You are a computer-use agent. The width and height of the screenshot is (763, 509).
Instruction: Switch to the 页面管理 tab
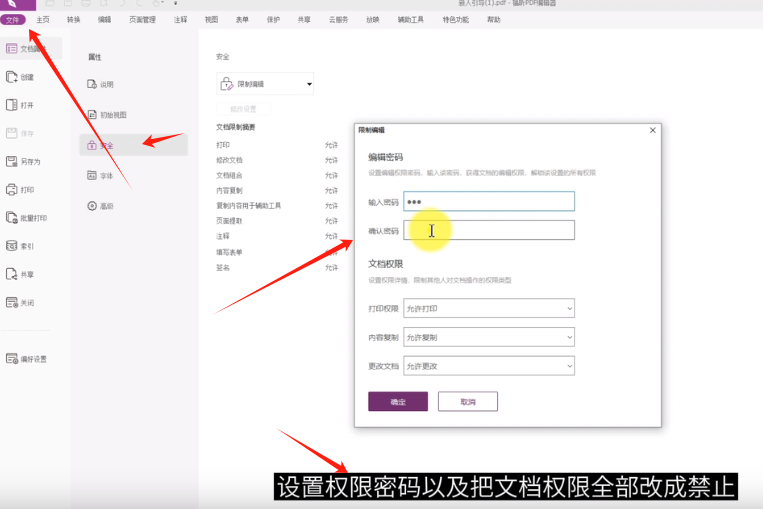pyautogui.click(x=143, y=19)
